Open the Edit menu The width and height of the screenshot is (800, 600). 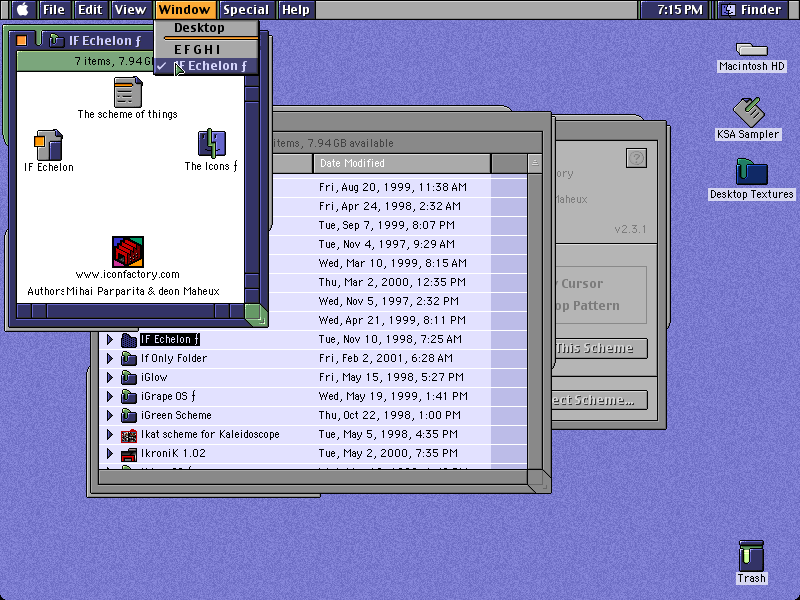[90, 9]
